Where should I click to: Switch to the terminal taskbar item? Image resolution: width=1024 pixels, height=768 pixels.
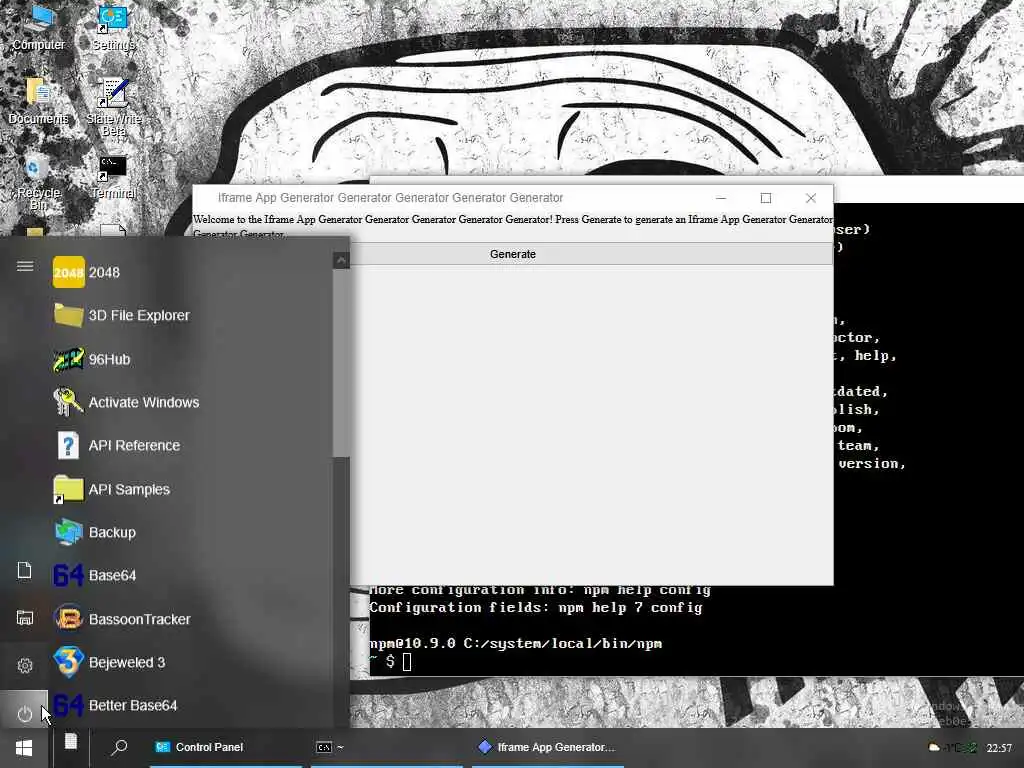(x=387, y=747)
